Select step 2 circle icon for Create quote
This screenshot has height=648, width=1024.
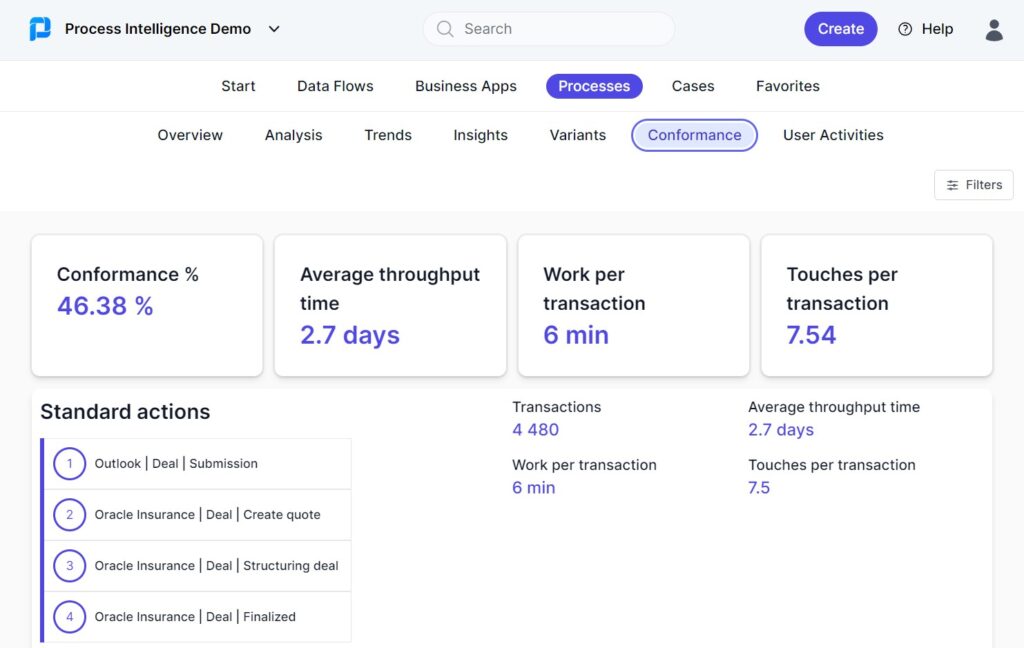click(69, 515)
